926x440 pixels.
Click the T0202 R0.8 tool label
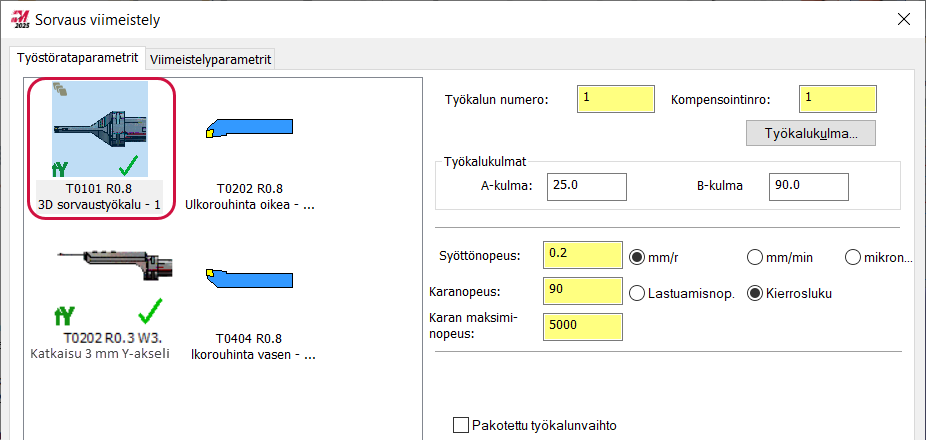pos(249,190)
